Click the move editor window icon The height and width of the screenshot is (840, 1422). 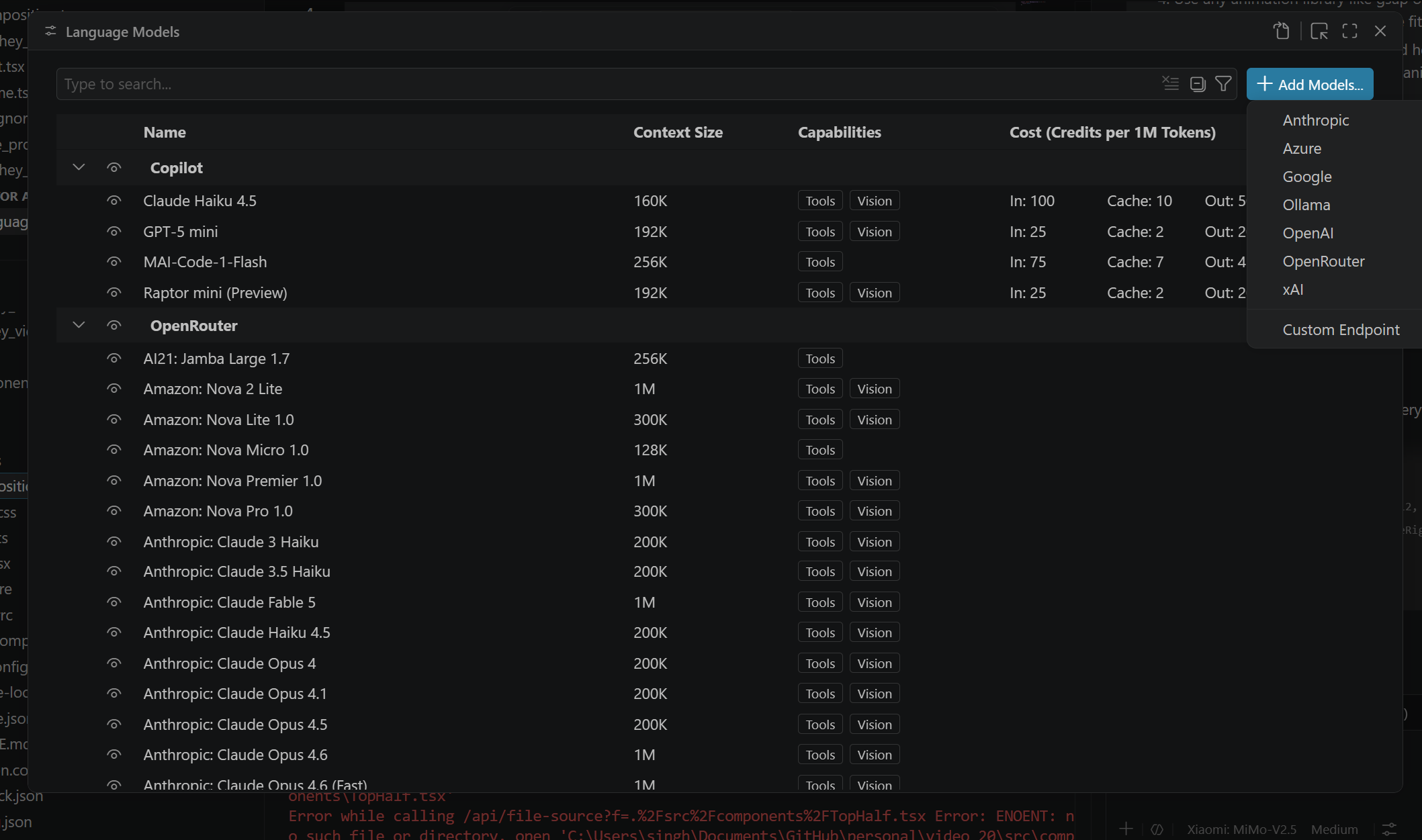(x=1319, y=32)
